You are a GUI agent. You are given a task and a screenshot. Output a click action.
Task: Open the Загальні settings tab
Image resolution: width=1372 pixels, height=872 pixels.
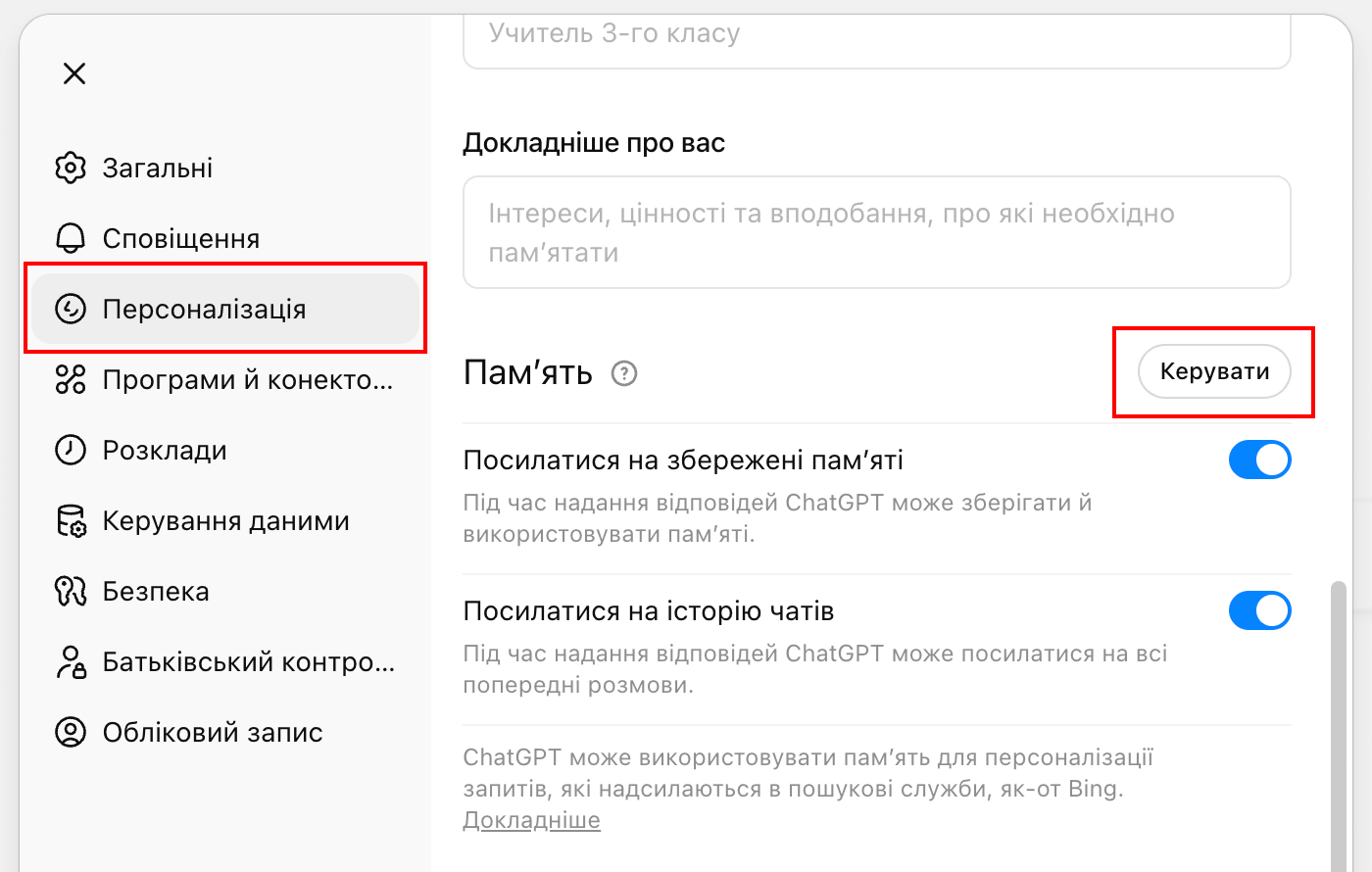tap(158, 169)
